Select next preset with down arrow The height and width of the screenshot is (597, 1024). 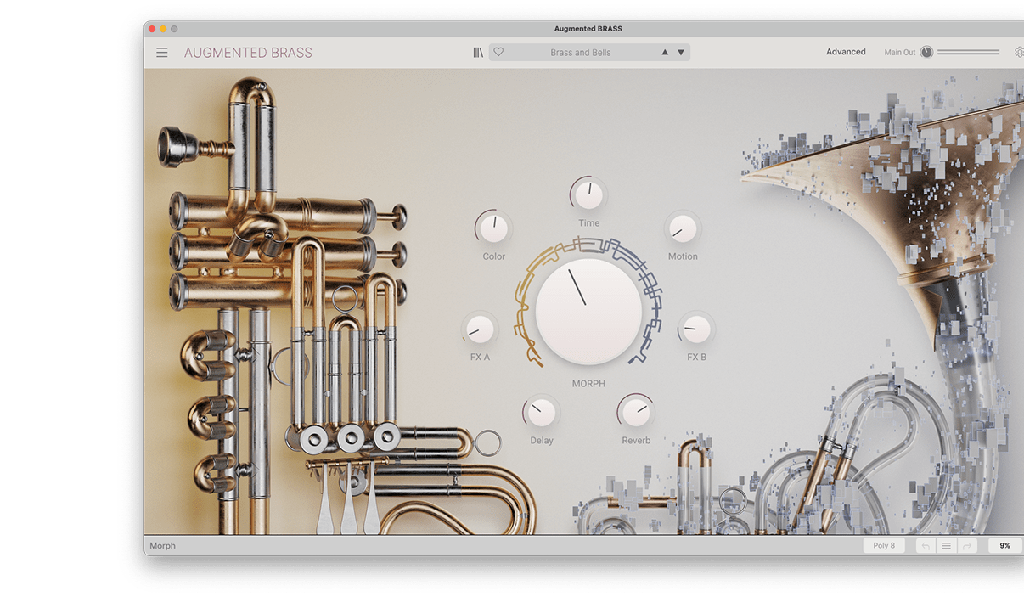coord(681,52)
